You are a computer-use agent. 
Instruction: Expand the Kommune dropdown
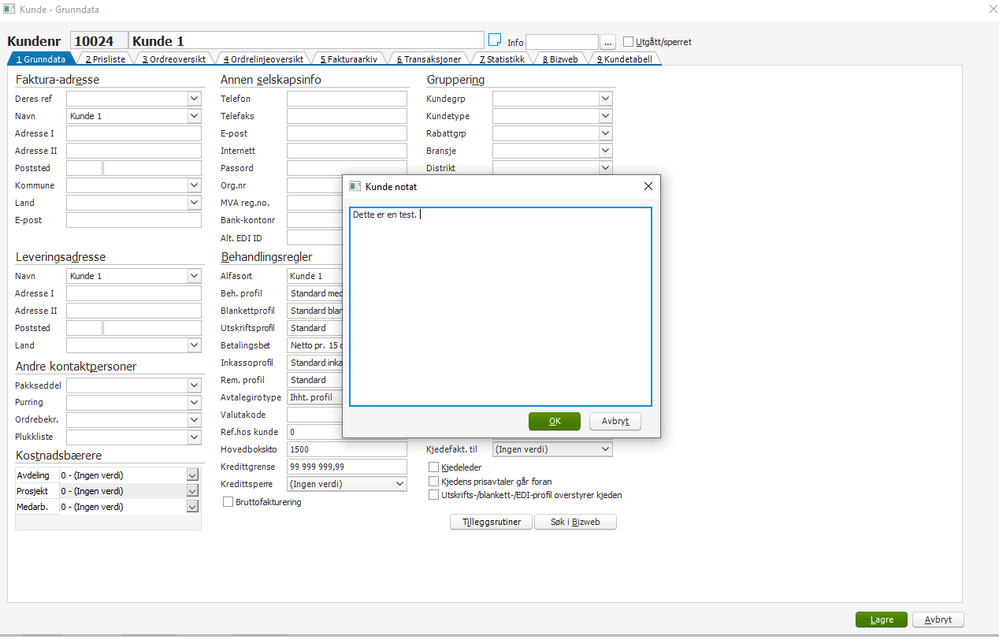pos(194,185)
